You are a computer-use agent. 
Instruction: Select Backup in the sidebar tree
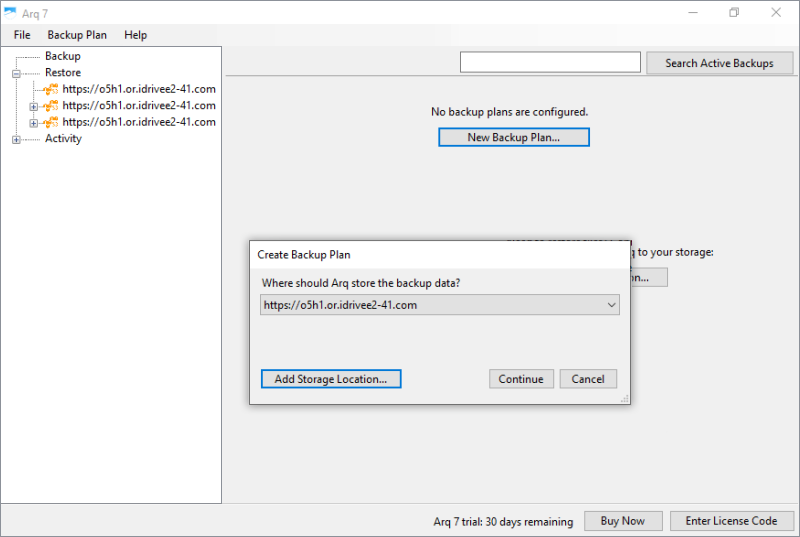(x=63, y=56)
